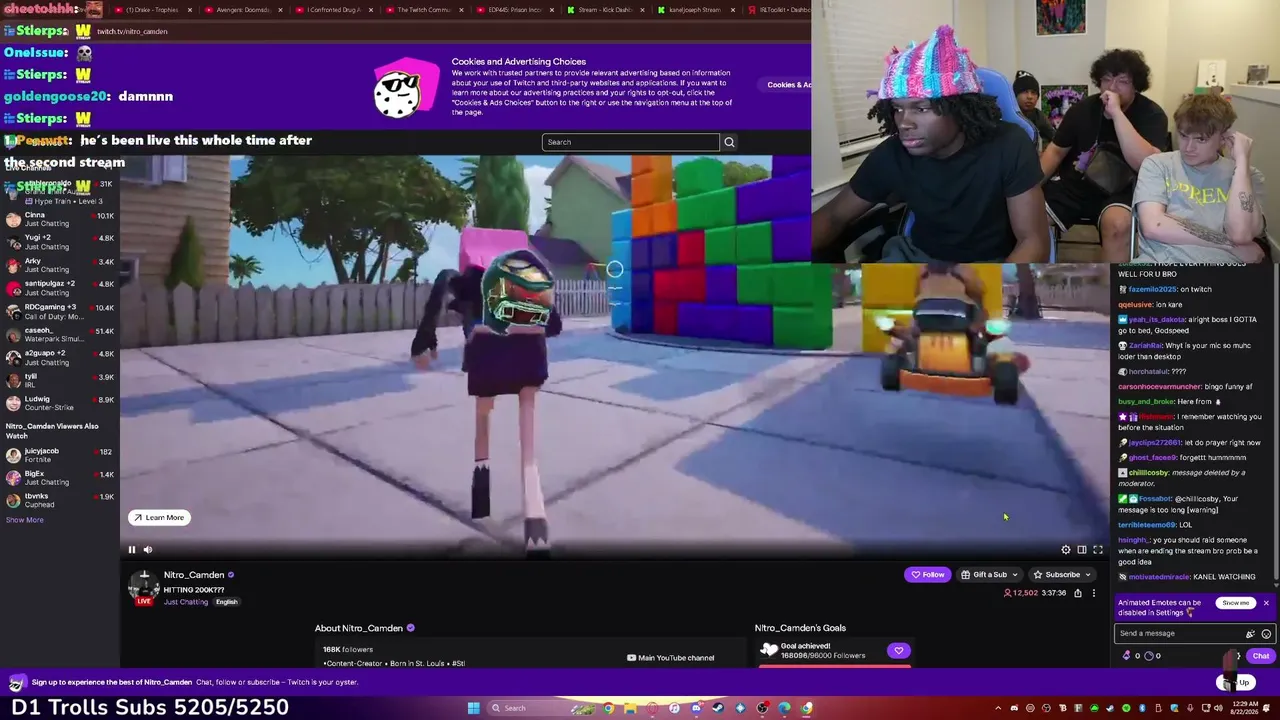Viewport: 1280px width, 720px height.
Task: Open the emote picker smiley icon
Action: click(1266, 634)
